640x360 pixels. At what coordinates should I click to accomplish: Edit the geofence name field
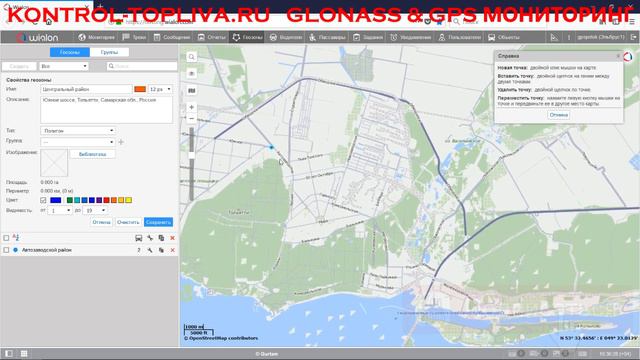click(x=86, y=89)
